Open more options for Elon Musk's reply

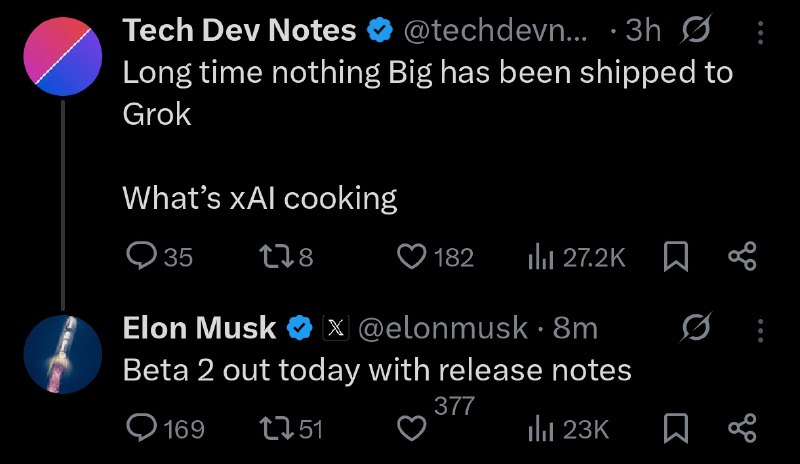pos(760,328)
